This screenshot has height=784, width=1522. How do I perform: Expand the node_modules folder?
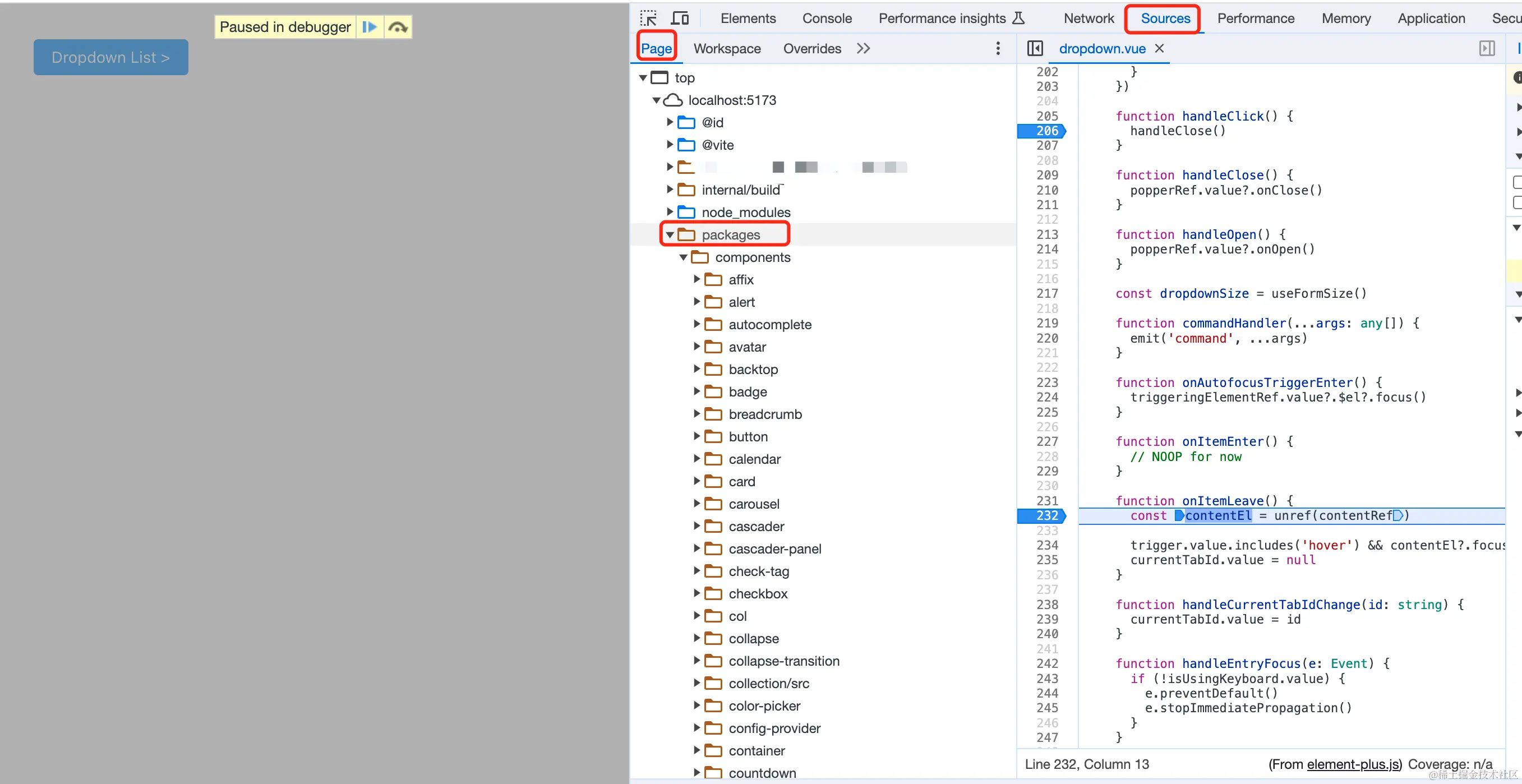pyautogui.click(x=670, y=212)
